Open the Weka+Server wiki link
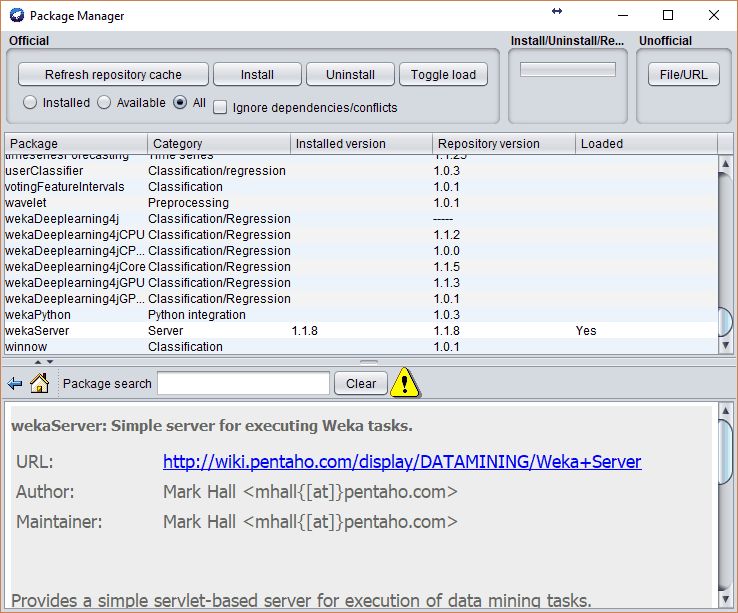Viewport: 738px width, 613px height. click(402, 462)
